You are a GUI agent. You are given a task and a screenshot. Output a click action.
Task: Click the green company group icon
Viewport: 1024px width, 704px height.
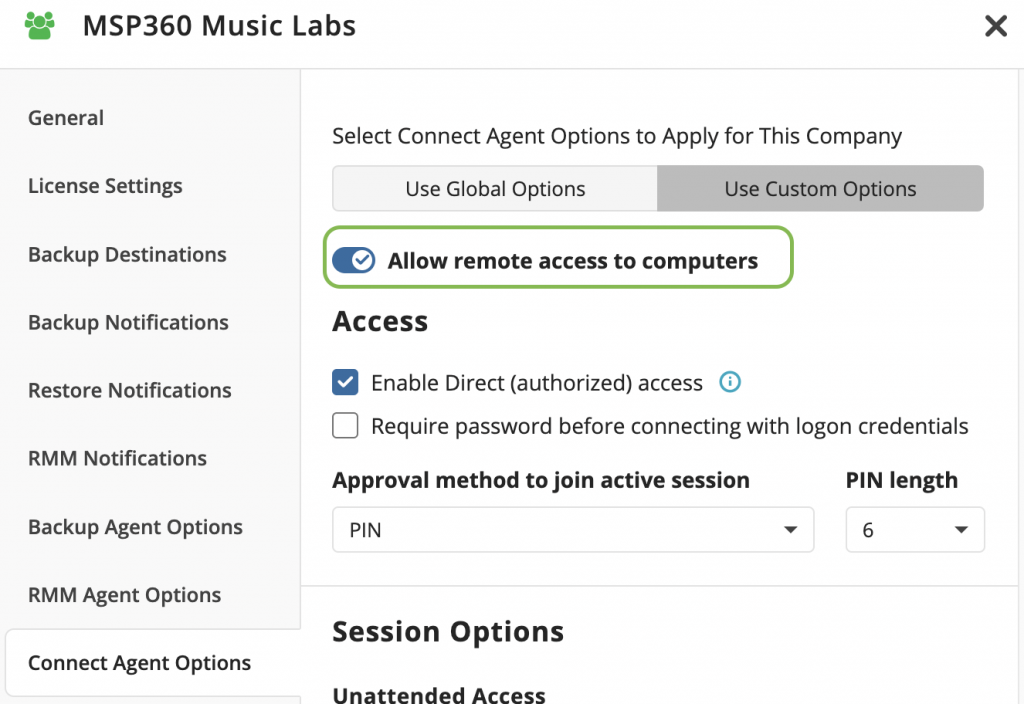(39, 25)
